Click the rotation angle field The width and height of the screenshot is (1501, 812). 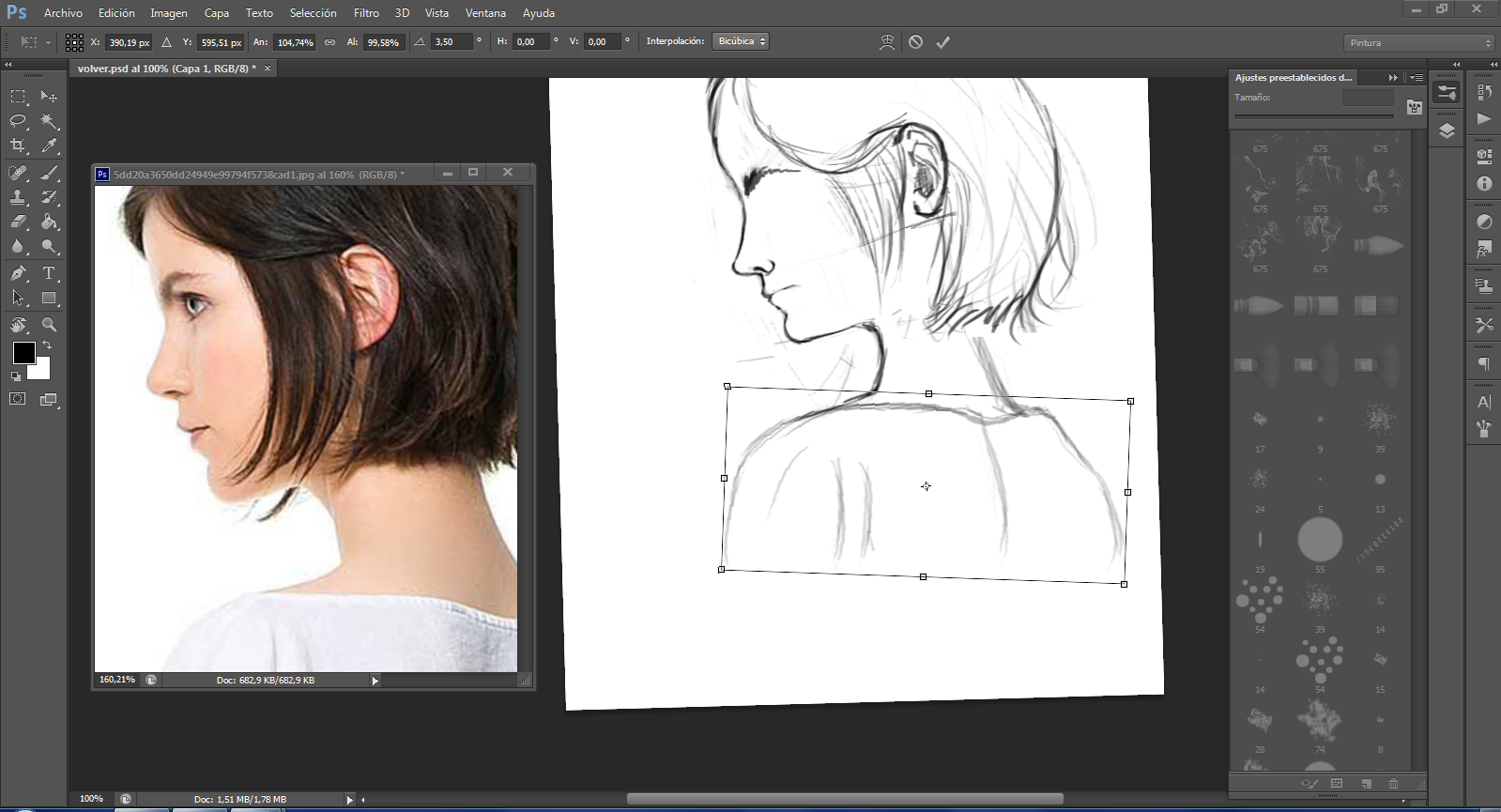pos(451,42)
